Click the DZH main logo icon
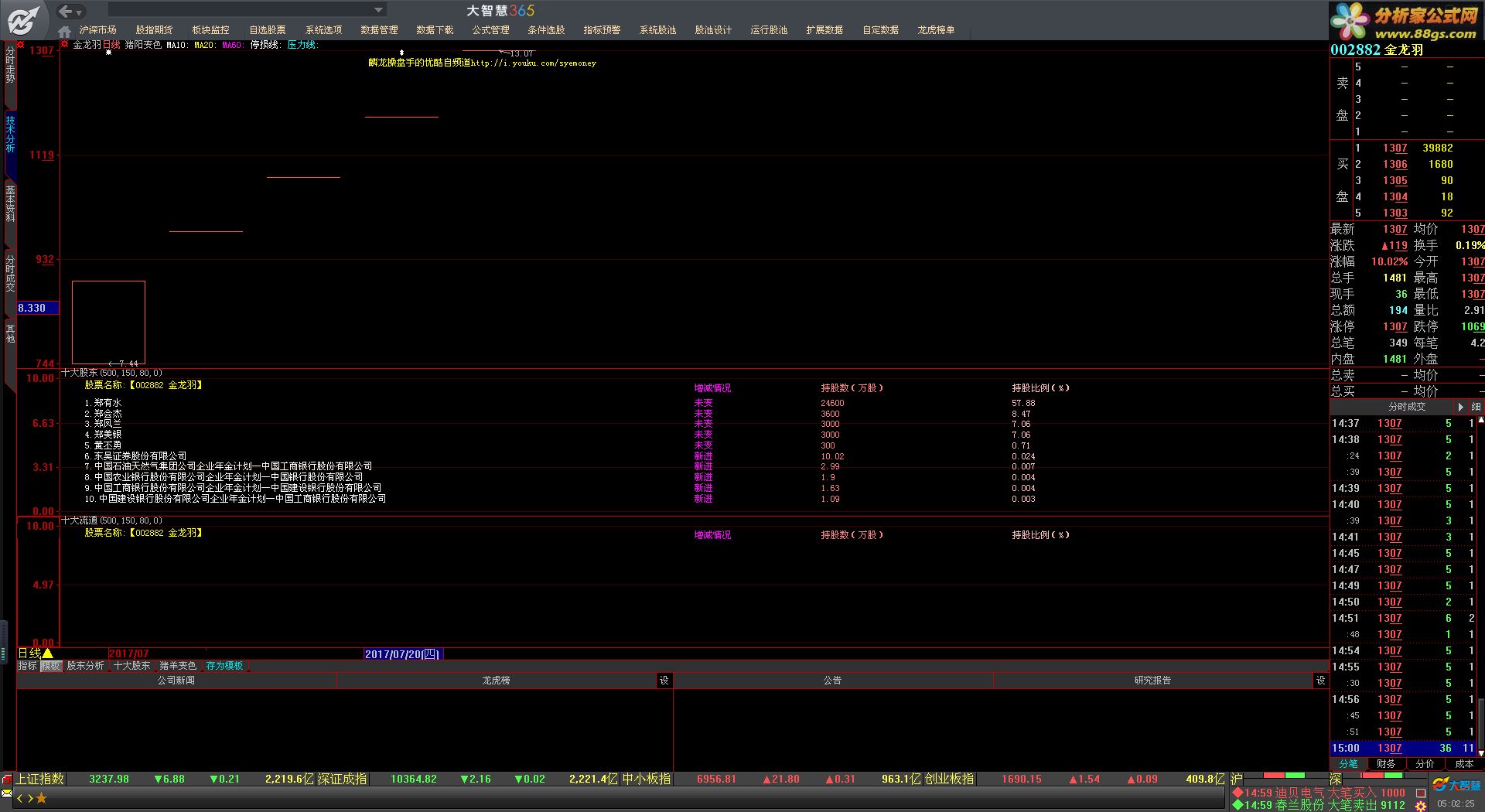Viewport: 1485px width, 812px height. click(23, 20)
